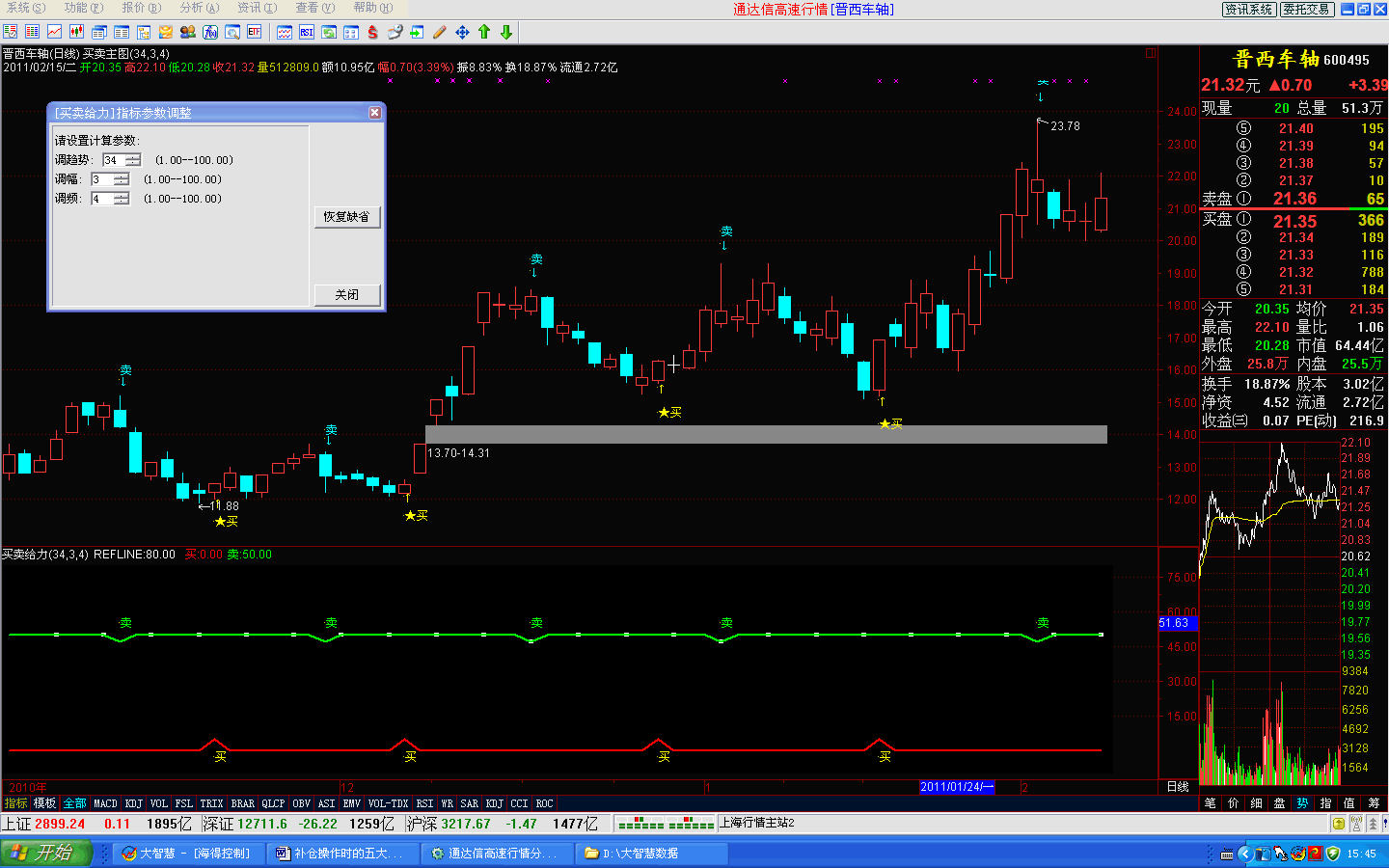Open the 报价 menu
The width and height of the screenshot is (1389, 868).
coord(141,8)
